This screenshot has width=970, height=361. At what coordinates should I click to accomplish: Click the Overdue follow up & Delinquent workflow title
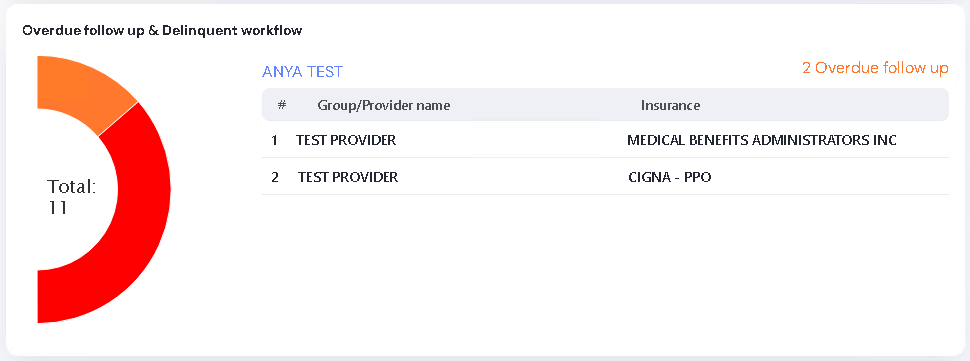pyautogui.click(x=162, y=30)
